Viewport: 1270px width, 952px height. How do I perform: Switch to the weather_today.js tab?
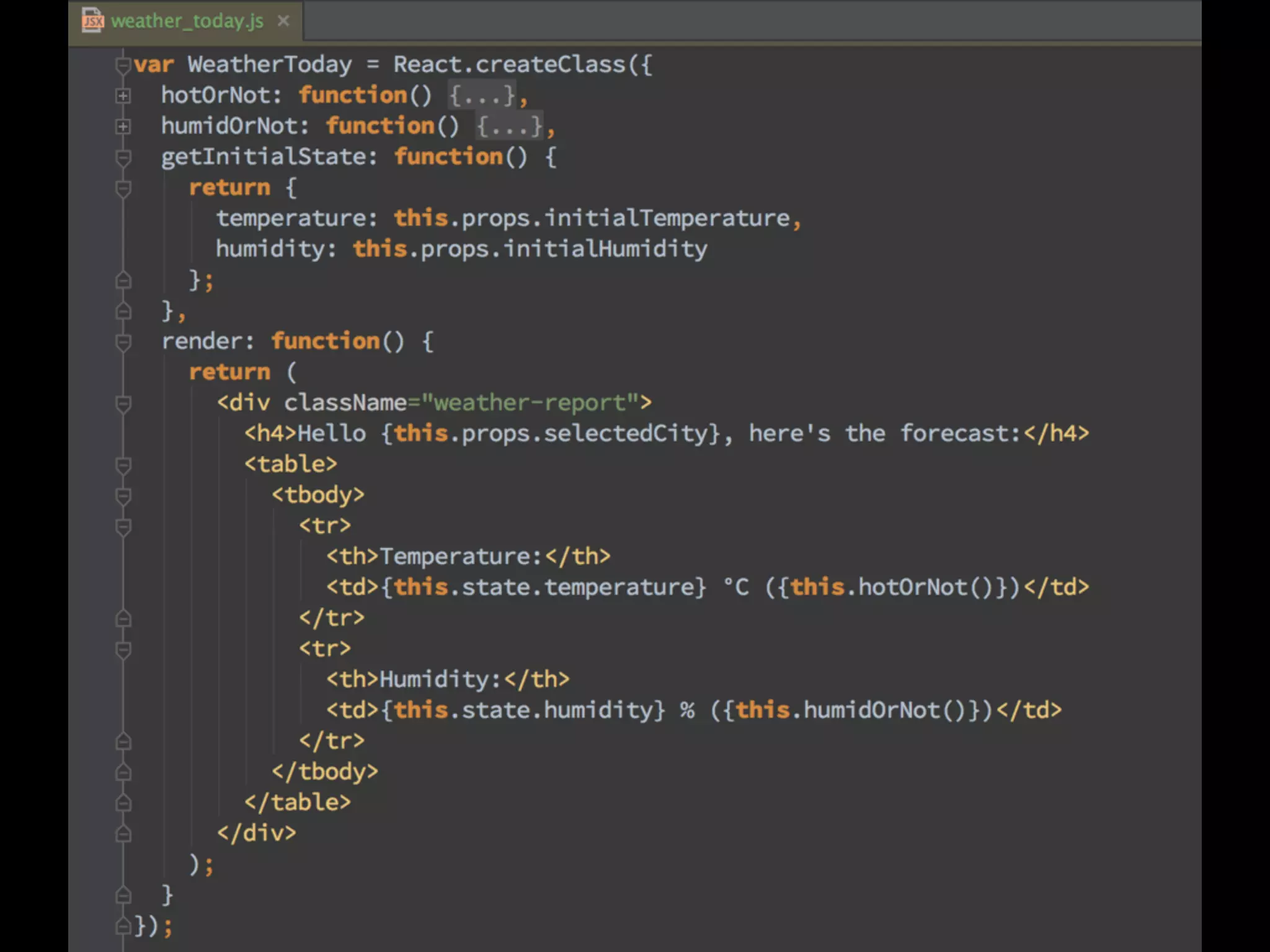click(x=187, y=21)
